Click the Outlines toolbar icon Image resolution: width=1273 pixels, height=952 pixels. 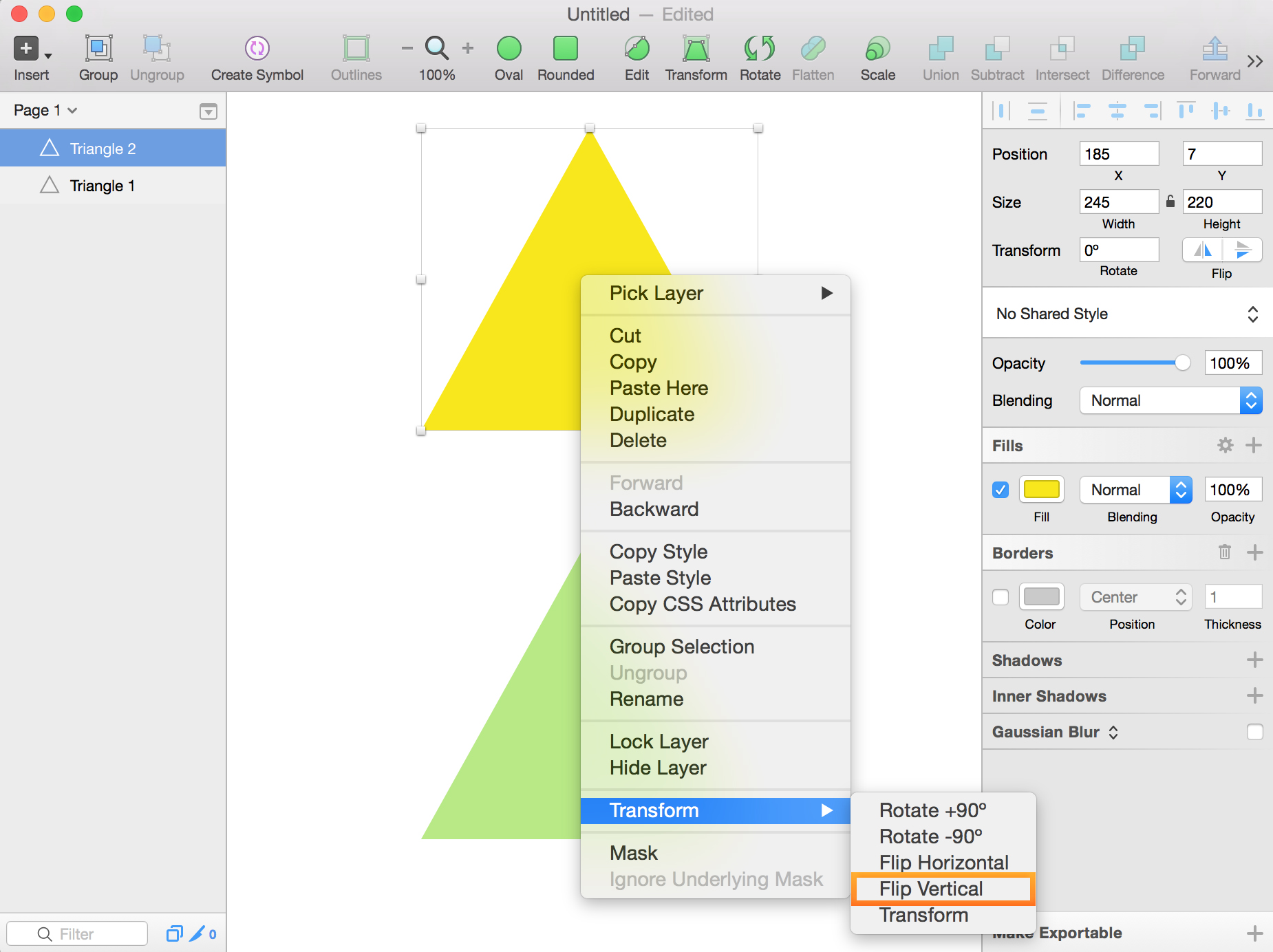(356, 49)
